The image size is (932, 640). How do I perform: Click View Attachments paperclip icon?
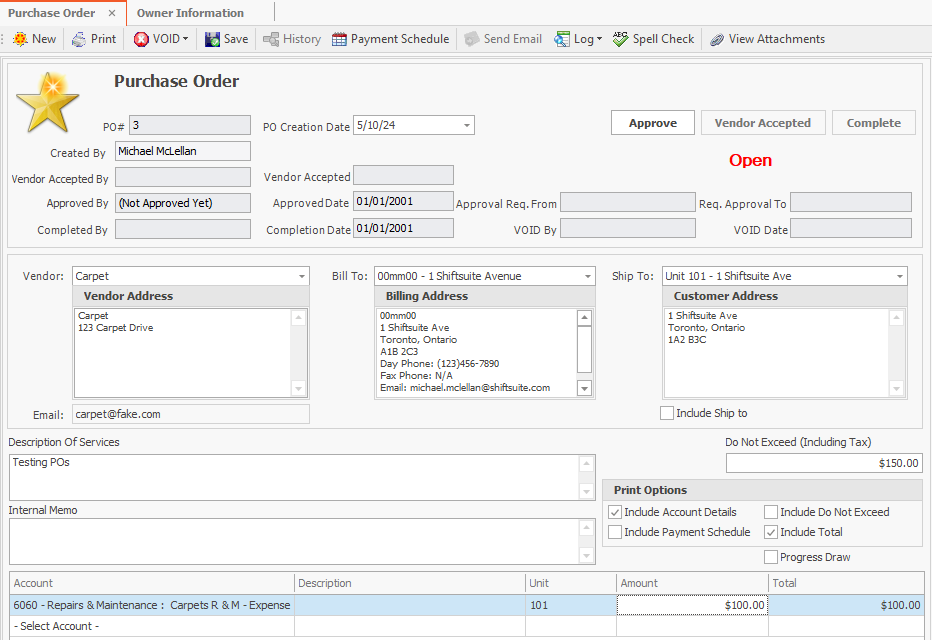717,39
